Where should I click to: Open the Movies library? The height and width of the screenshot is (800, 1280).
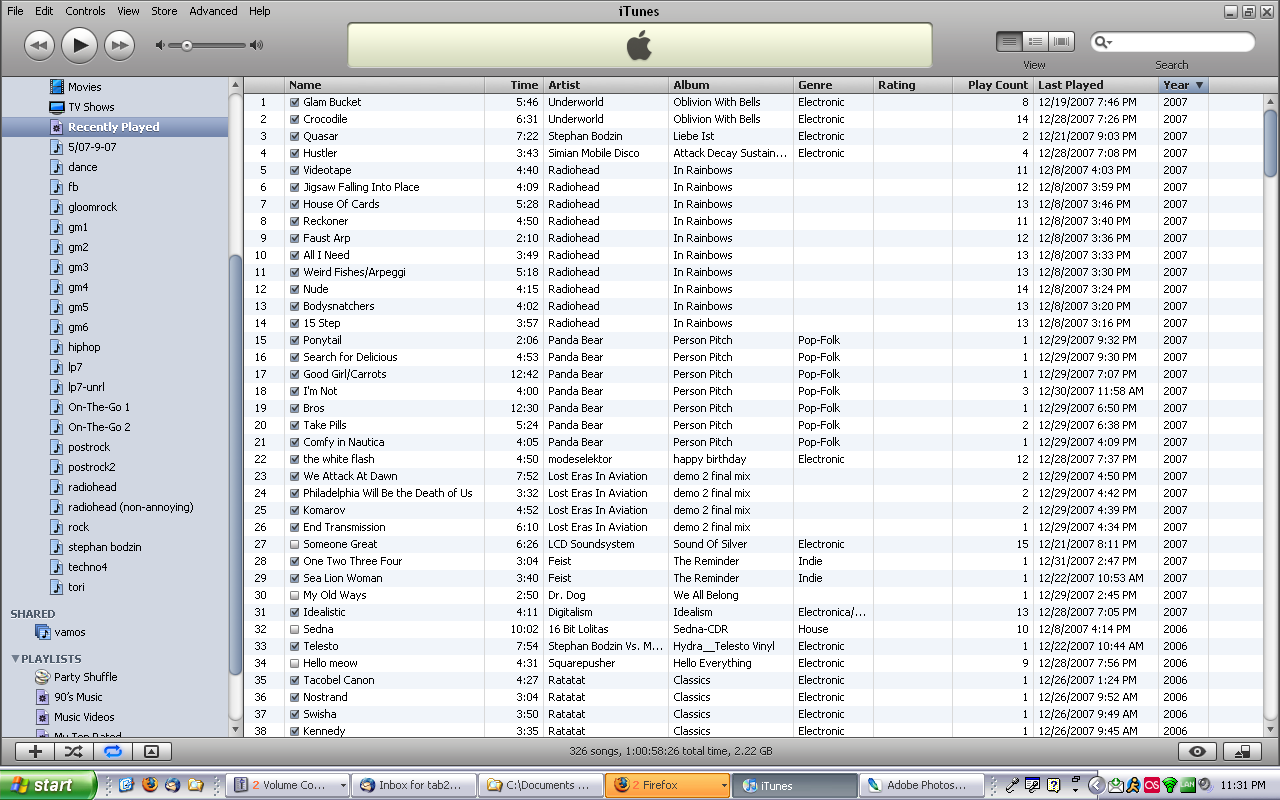(x=85, y=87)
